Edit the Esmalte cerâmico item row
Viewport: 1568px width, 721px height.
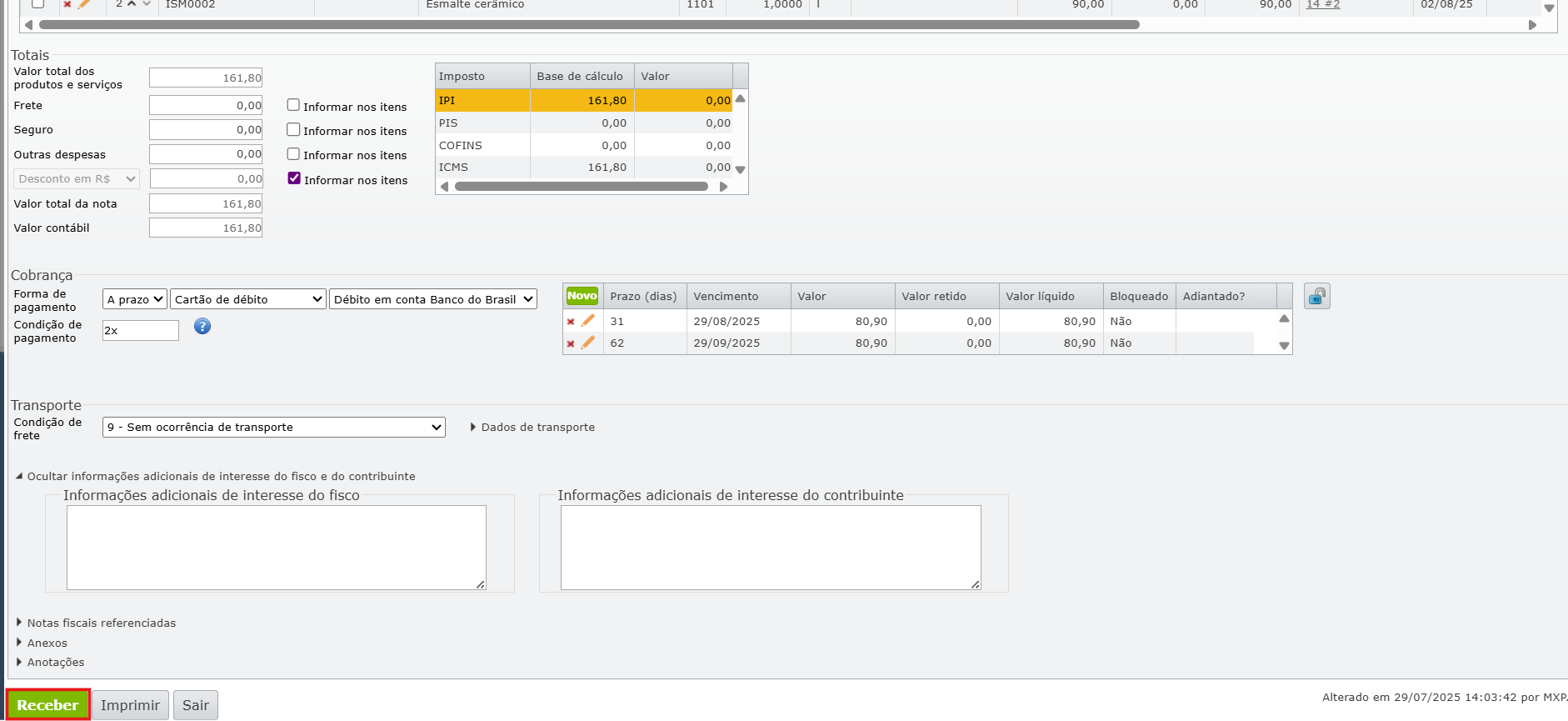pyautogui.click(x=84, y=4)
